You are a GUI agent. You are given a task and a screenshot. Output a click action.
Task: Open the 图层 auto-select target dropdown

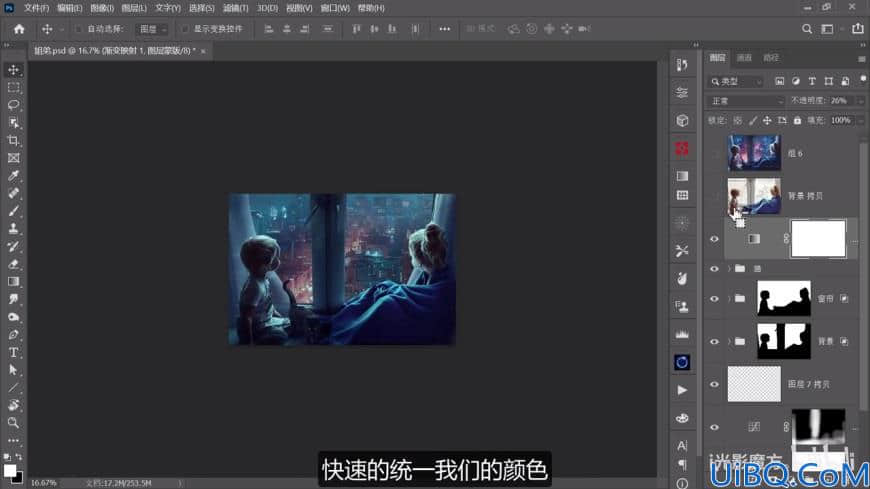(152, 29)
